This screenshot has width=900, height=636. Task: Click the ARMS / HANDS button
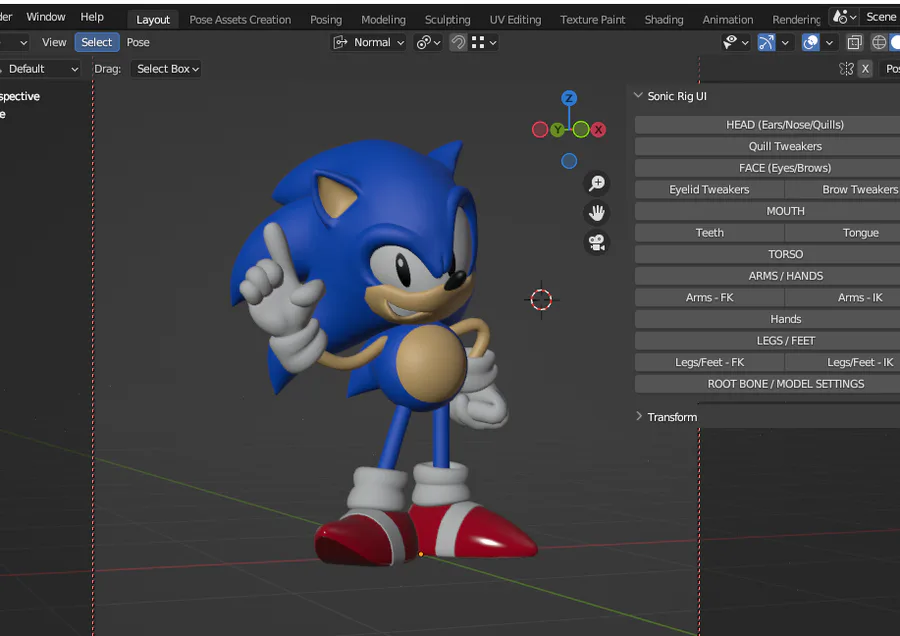click(x=767, y=276)
